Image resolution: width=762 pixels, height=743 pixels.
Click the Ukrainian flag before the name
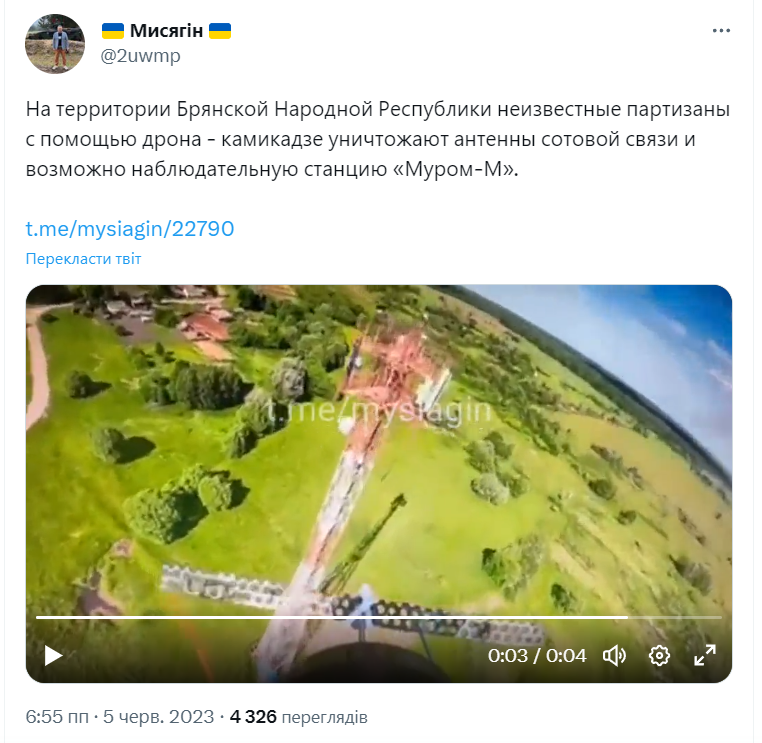pyautogui.click(x=113, y=31)
